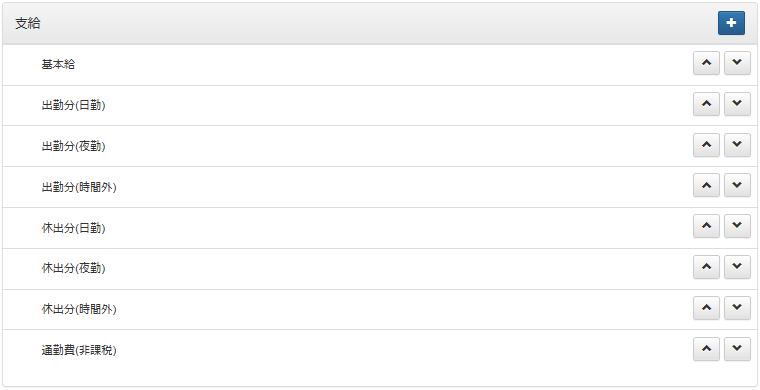The height and width of the screenshot is (390, 760).
Task: Shift 出勤分(夜勤) upward with arrow
Action: [706, 145]
